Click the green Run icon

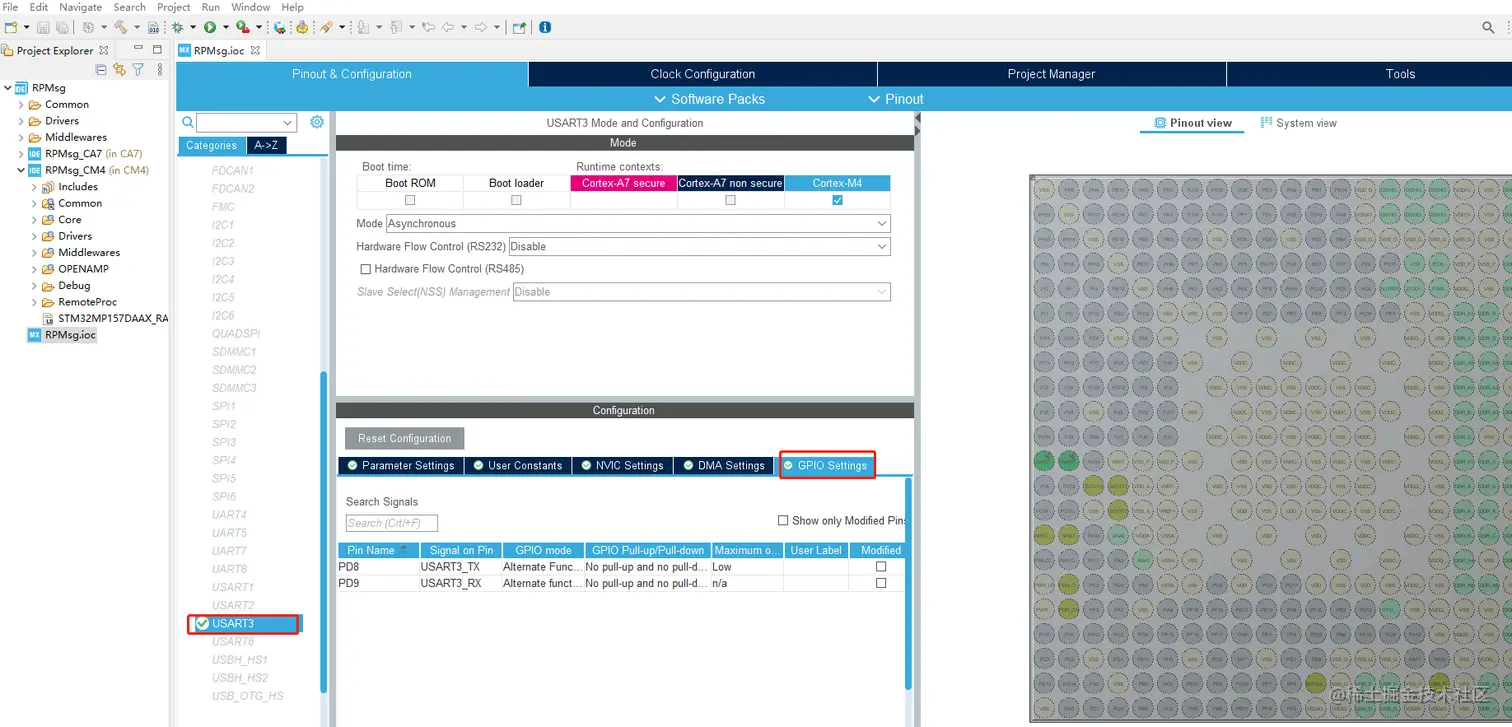[210, 28]
